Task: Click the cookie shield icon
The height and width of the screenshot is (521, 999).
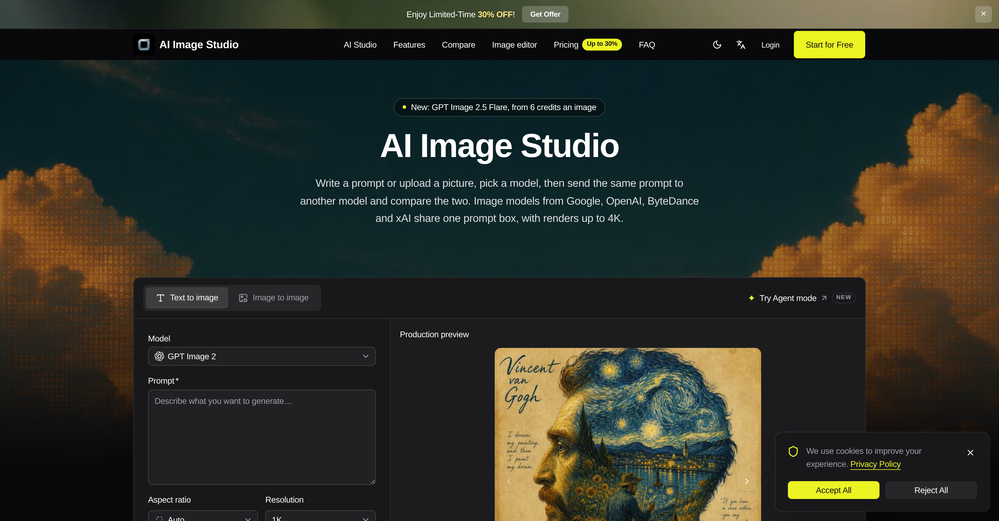Action: tap(793, 452)
